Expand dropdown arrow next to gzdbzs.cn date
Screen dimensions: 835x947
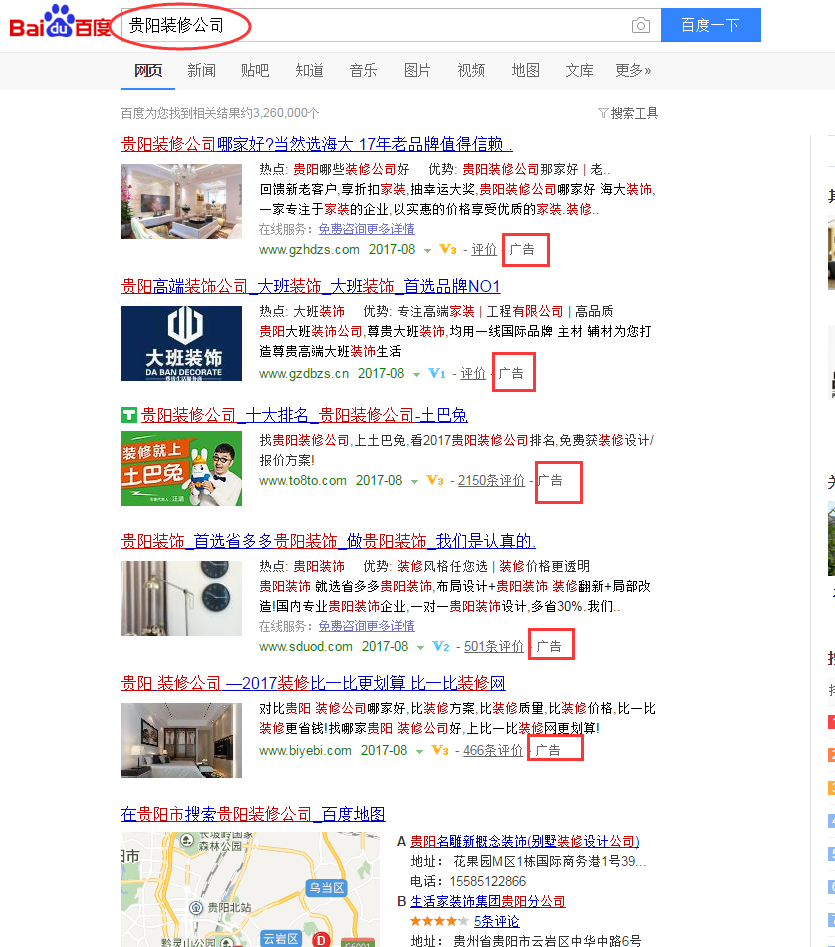pos(416,375)
